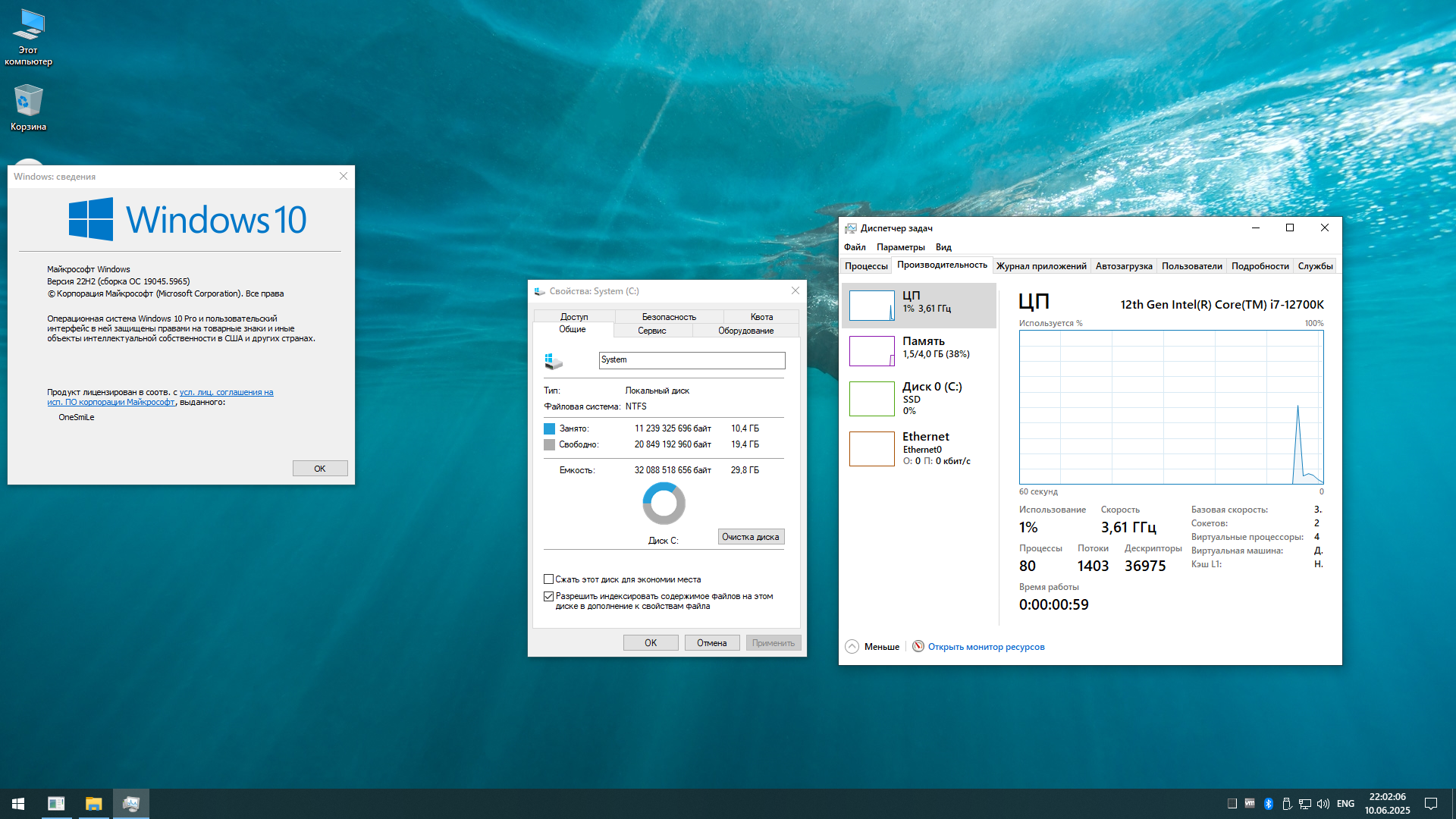This screenshot has width=1456, height=819.
Task: Click the blue Занято legend swatch
Action: [549, 428]
